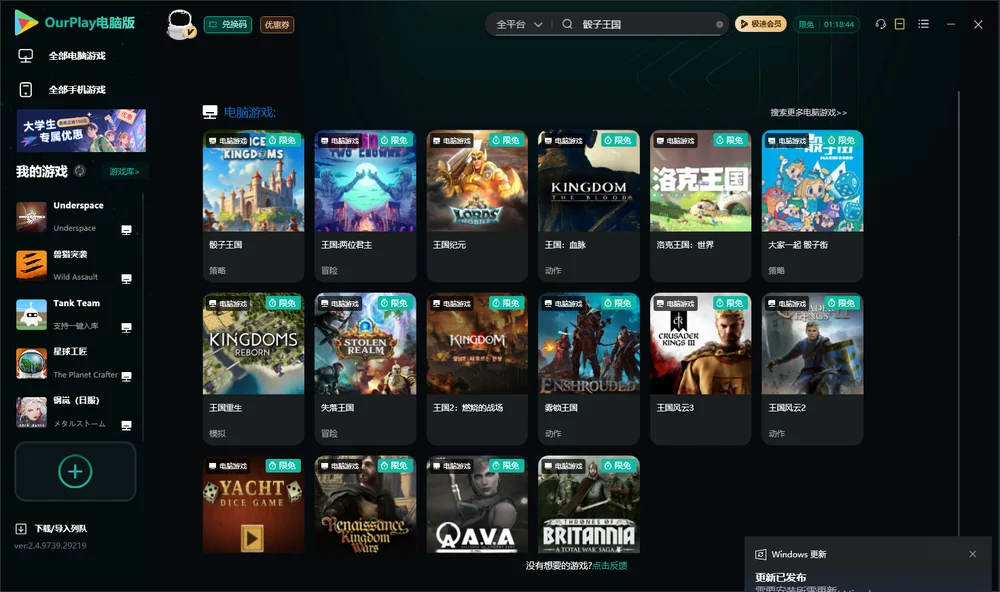The height and width of the screenshot is (592, 1000).
Task: Click the PC icon beside Underspace
Action: tap(126, 230)
